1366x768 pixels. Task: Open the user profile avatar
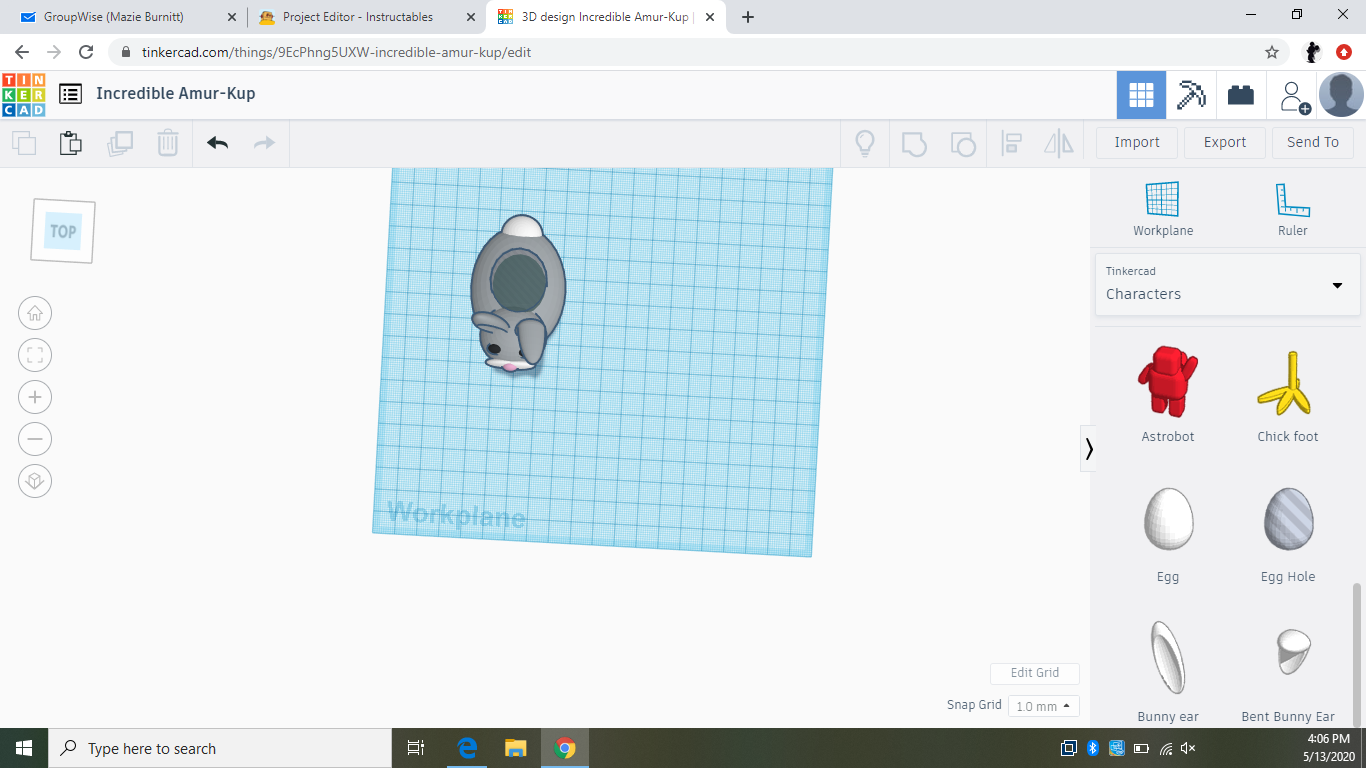point(1341,95)
